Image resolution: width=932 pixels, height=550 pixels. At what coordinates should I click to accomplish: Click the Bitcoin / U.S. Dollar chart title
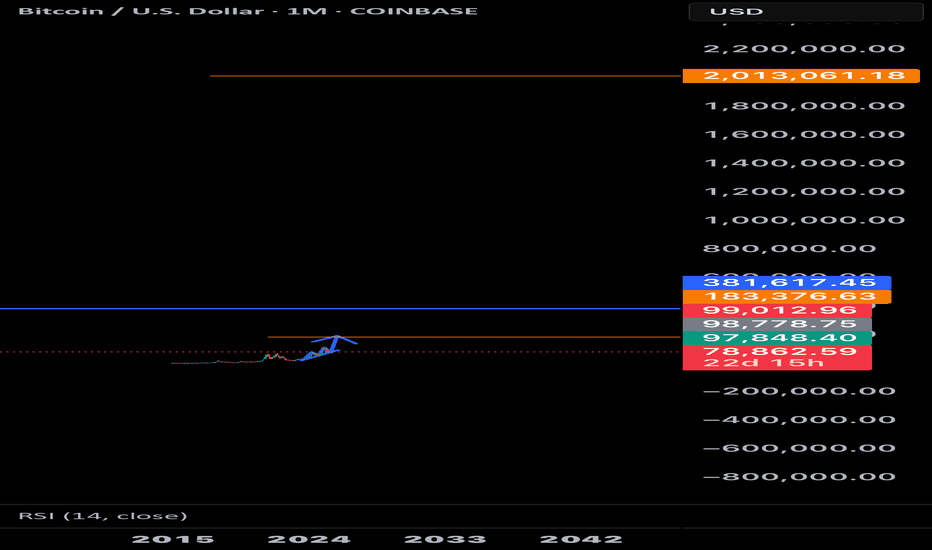(x=248, y=11)
